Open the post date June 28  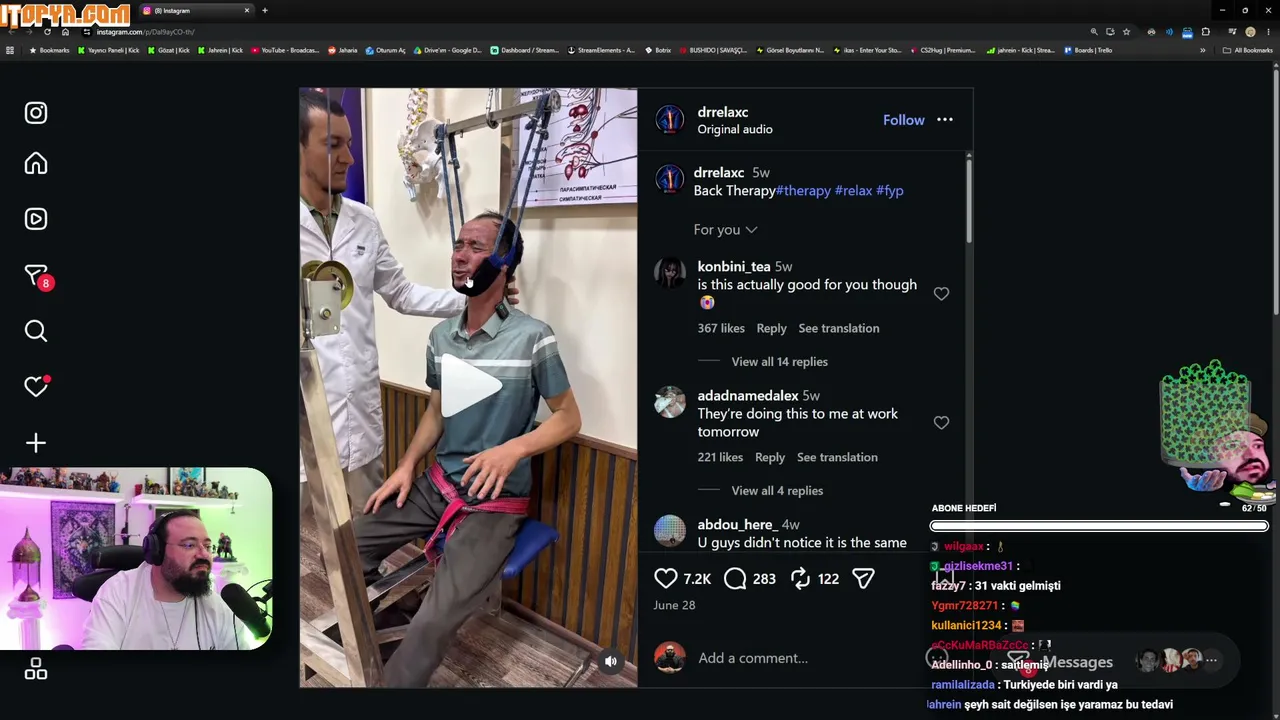[x=674, y=605]
